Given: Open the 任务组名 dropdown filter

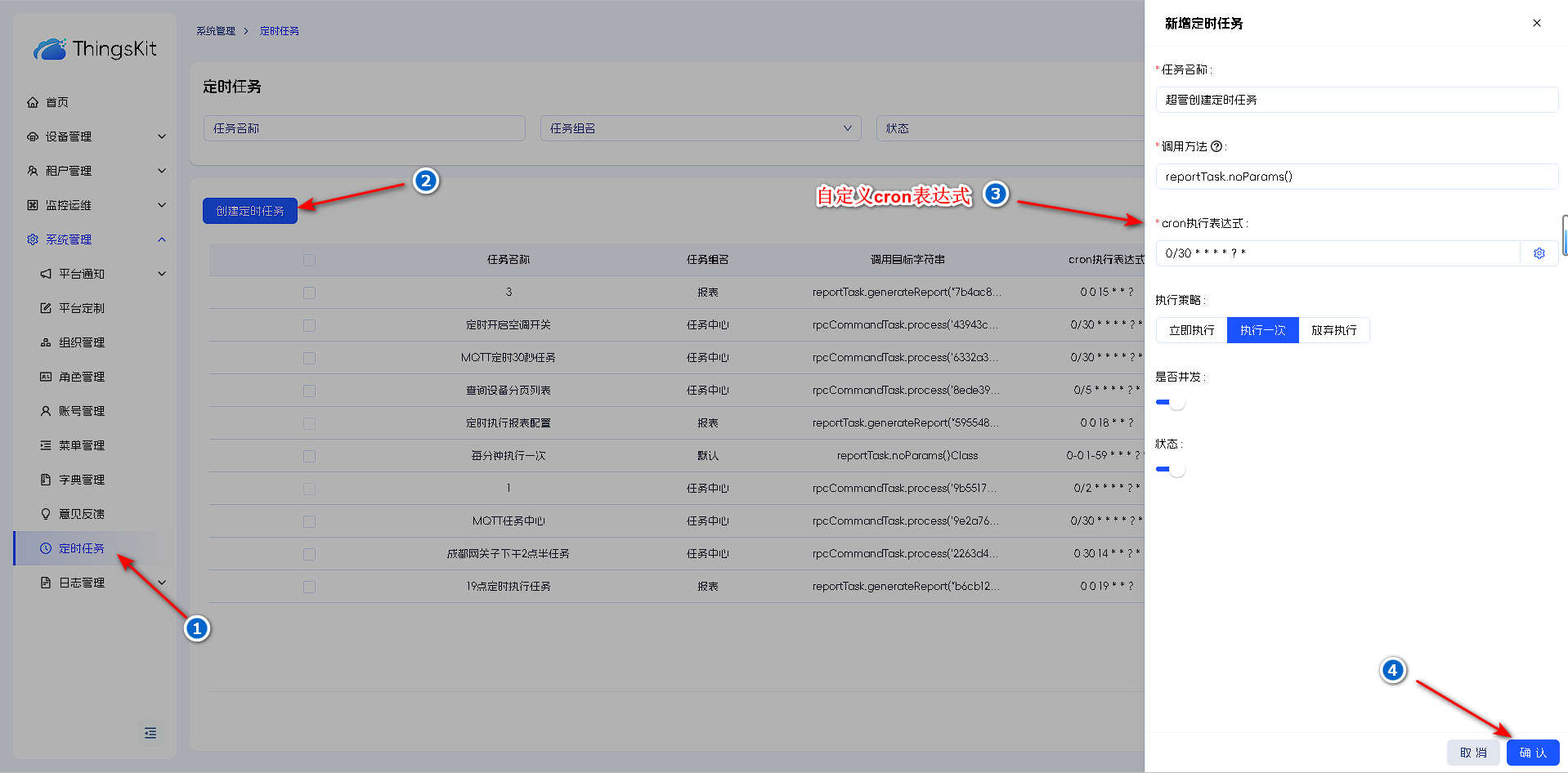Looking at the screenshot, I should pos(700,128).
